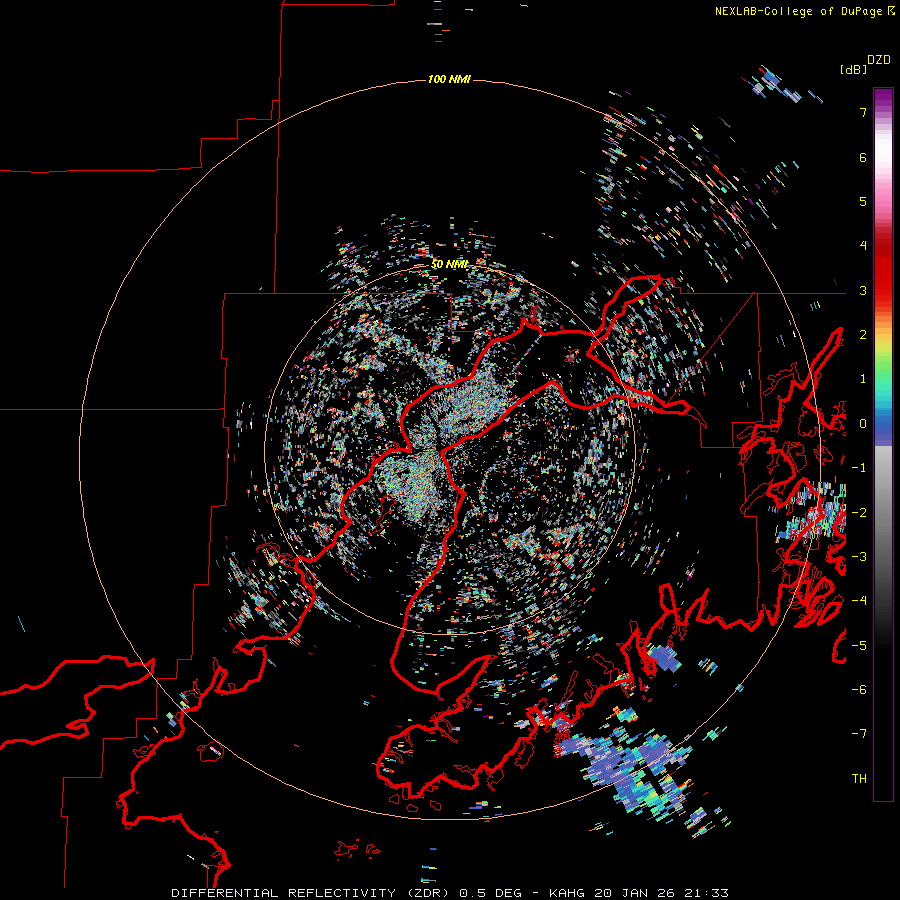
Task: Click the -4 value on the color scale
Action: tap(859, 601)
